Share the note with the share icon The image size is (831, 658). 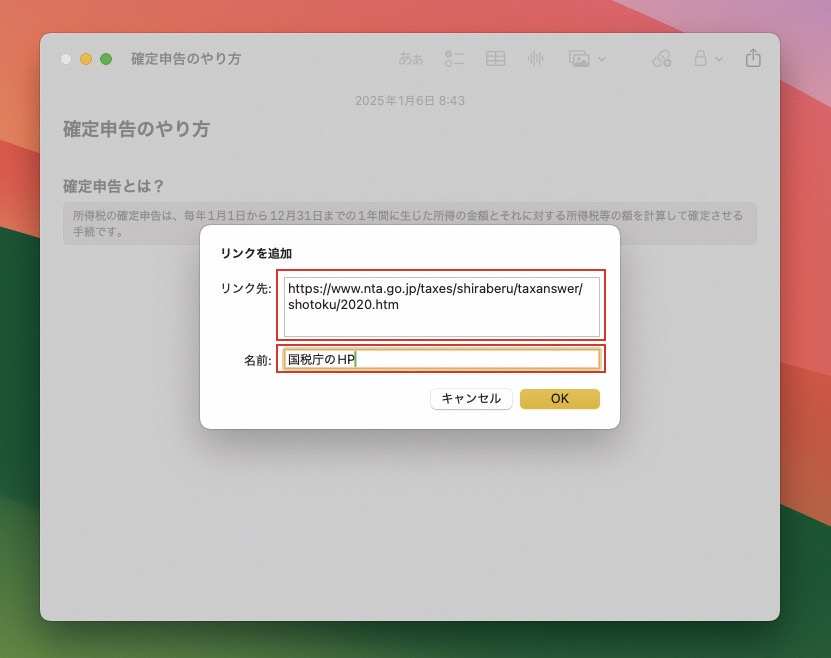753,58
